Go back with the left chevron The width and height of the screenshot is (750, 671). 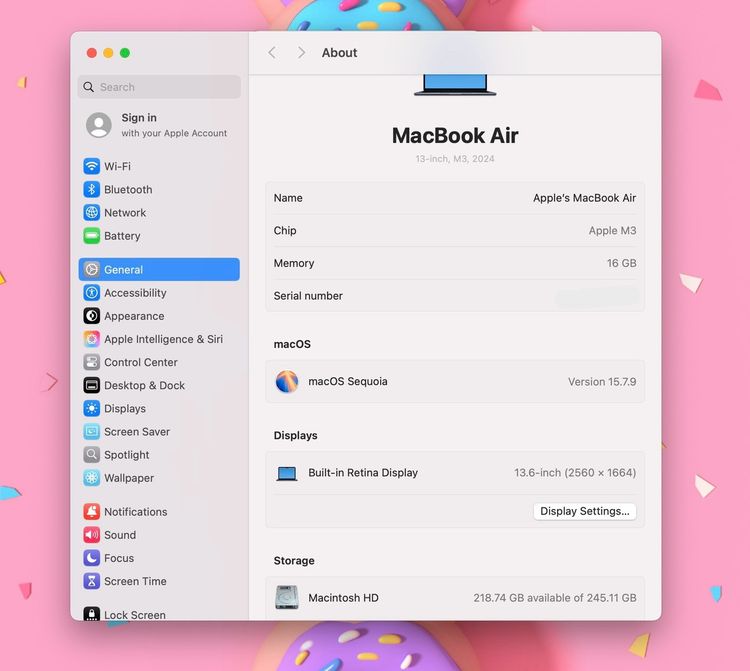(x=272, y=53)
